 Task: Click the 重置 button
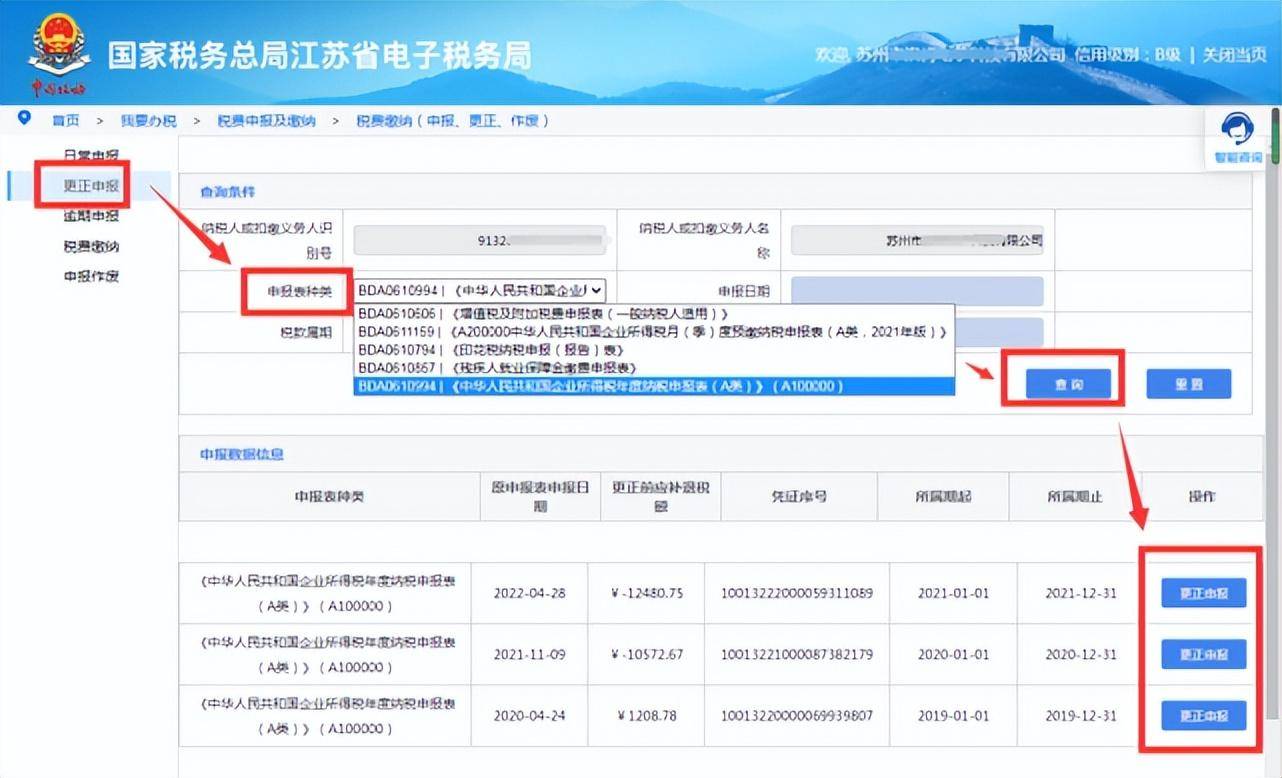pyautogui.click(x=1188, y=384)
